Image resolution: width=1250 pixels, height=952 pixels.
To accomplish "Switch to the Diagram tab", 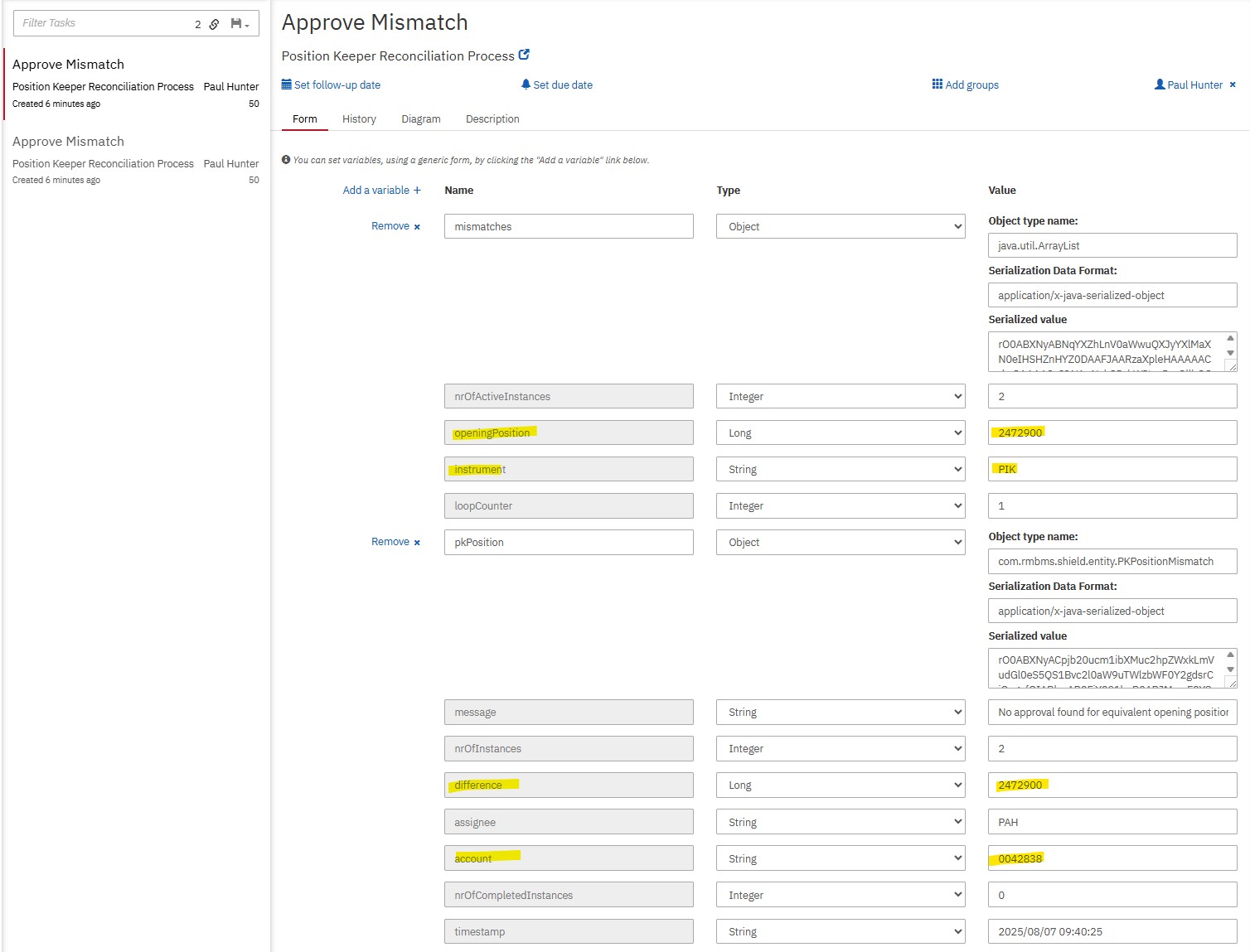I will [421, 119].
